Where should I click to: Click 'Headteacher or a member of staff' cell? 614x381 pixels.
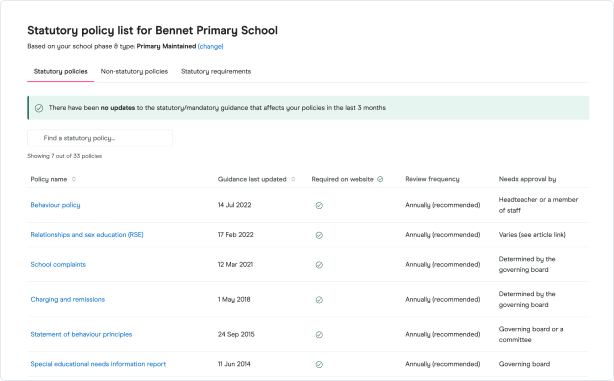pyautogui.click(x=538, y=205)
